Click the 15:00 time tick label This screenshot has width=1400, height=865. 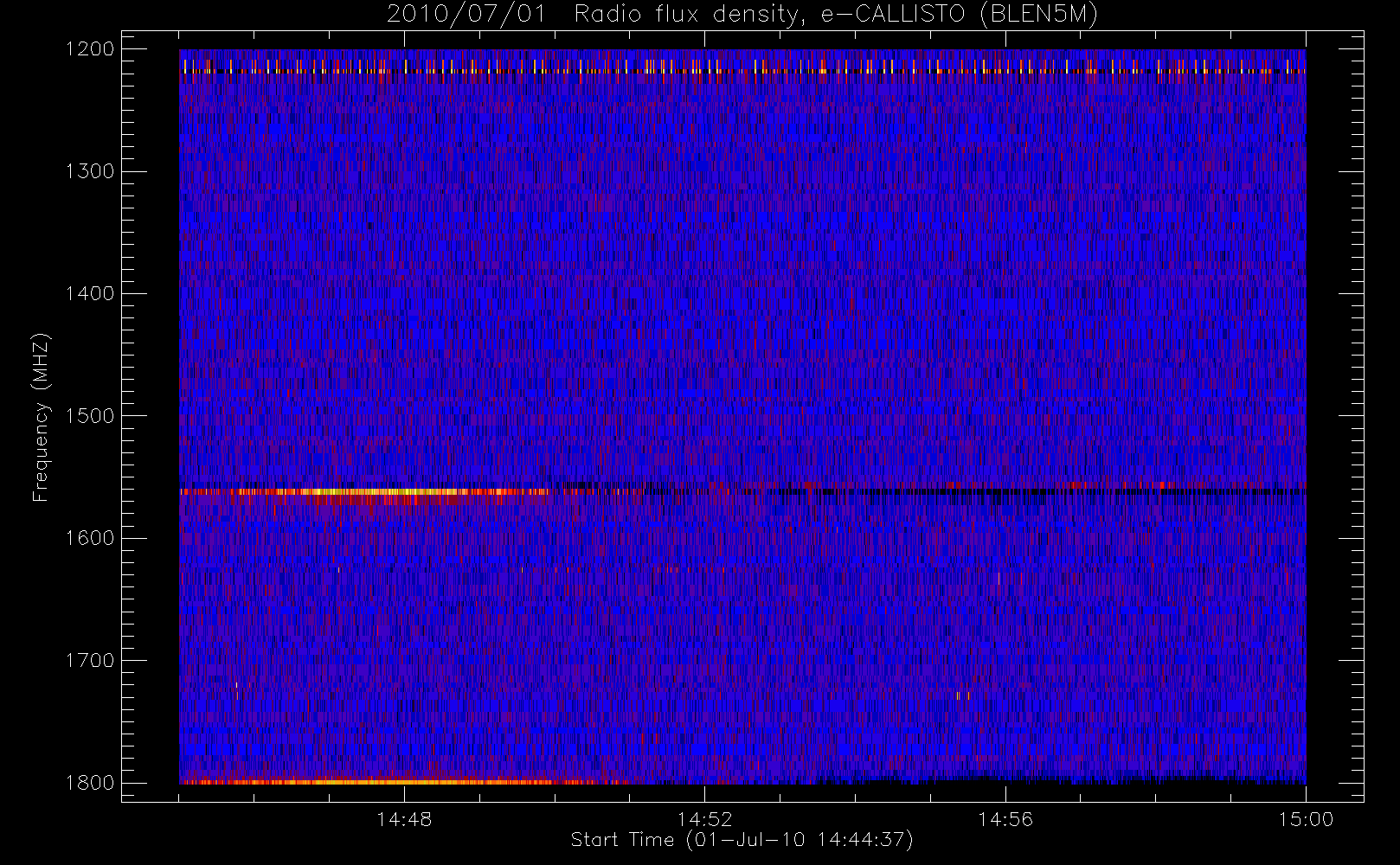[1306, 819]
